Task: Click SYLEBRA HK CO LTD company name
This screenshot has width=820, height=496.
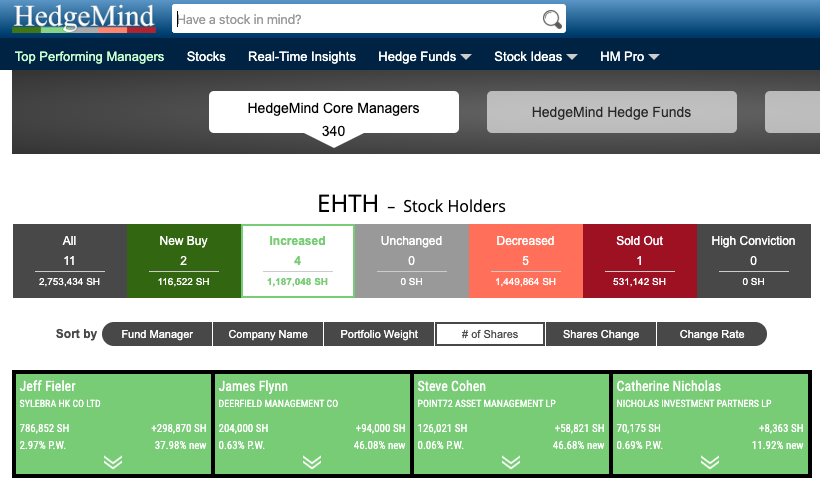Action: click(x=60, y=404)
